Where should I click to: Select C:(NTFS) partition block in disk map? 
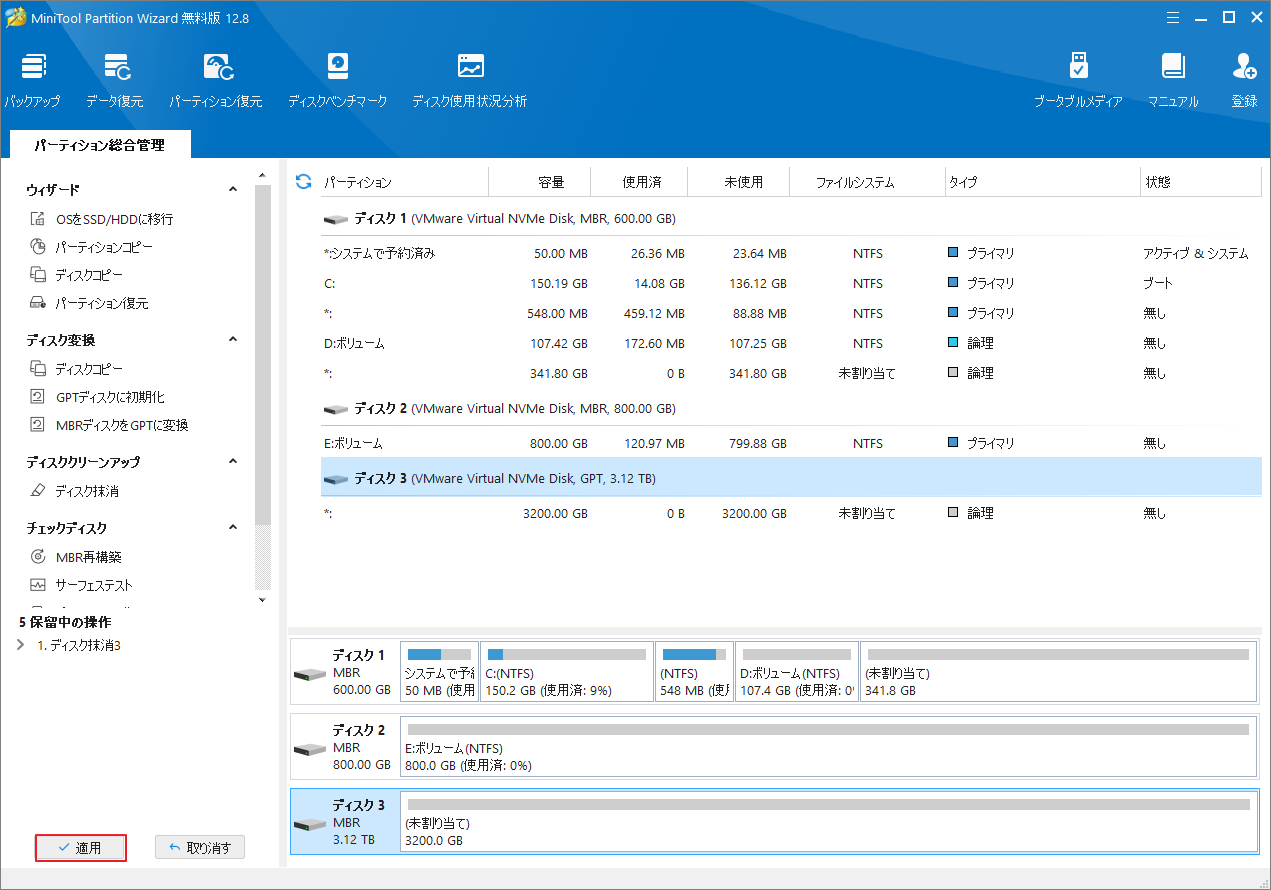566,671
